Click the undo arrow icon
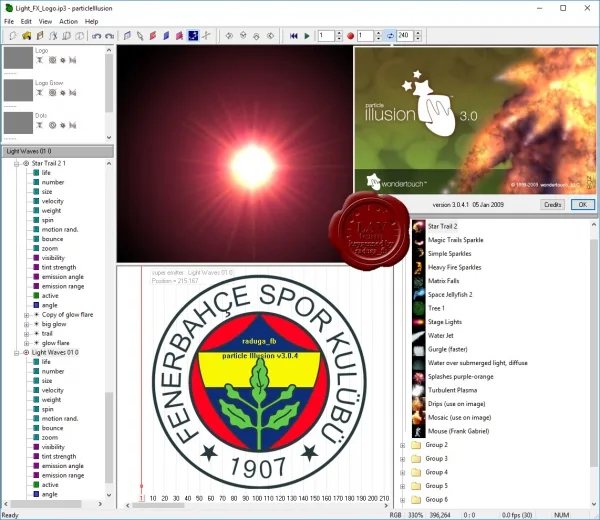This screenshot has height=520, width=600. click(96, 36)
